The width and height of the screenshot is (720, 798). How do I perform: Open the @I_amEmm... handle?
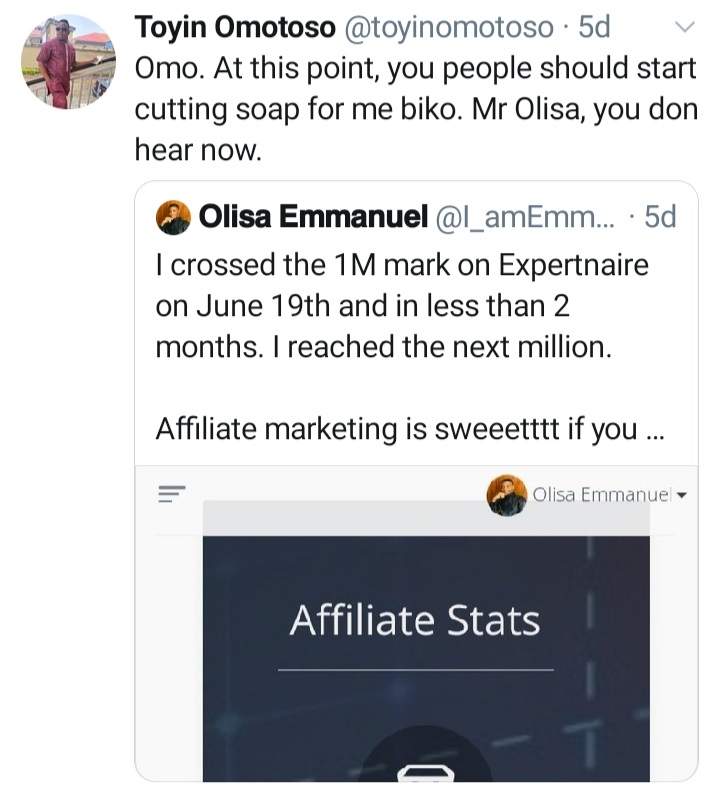click(x=525, y=217)
